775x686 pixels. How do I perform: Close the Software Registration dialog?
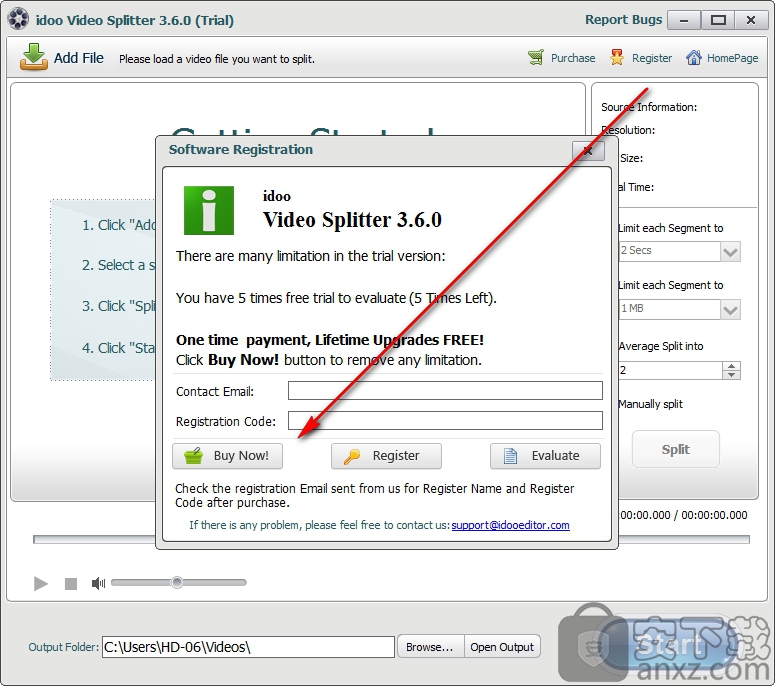point(588,151)
